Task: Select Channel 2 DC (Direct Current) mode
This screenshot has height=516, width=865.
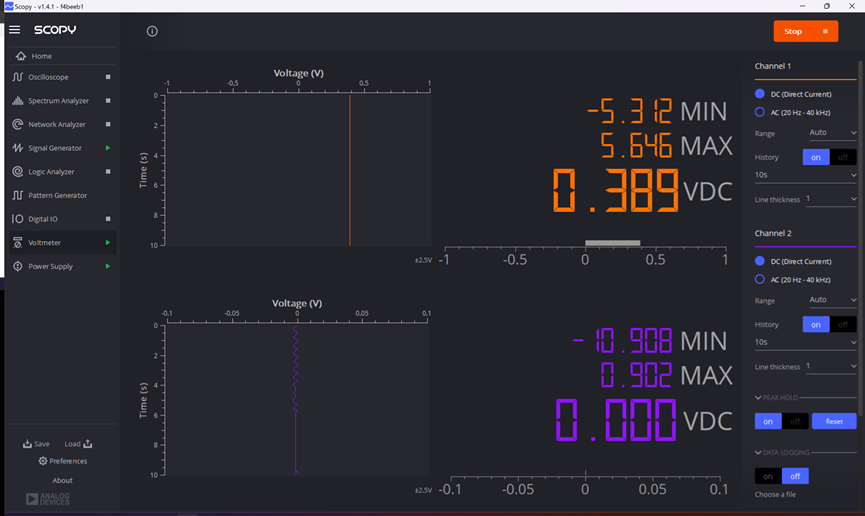Action: coord(760,261)
